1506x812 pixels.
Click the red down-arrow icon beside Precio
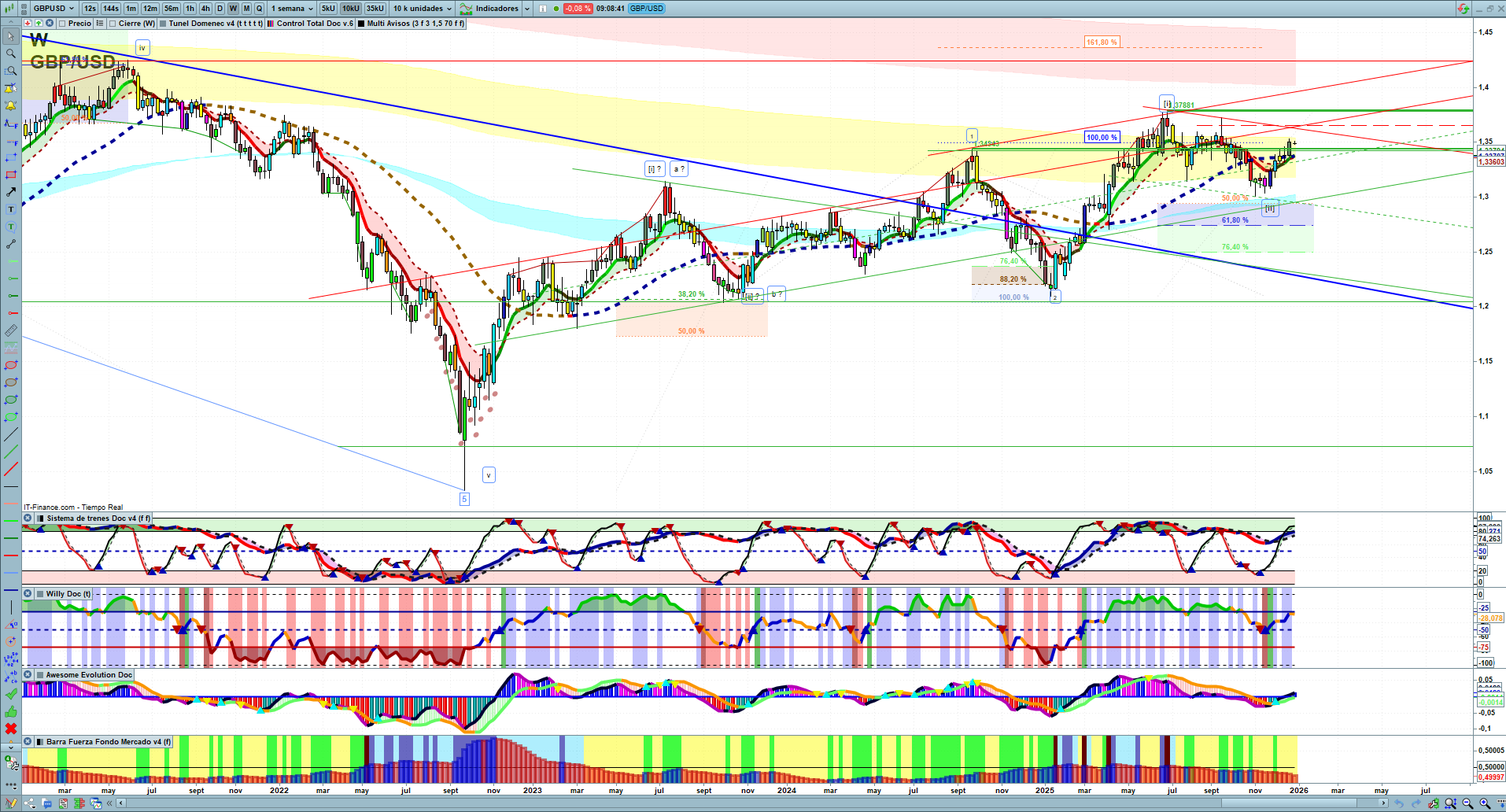(28, 24)
